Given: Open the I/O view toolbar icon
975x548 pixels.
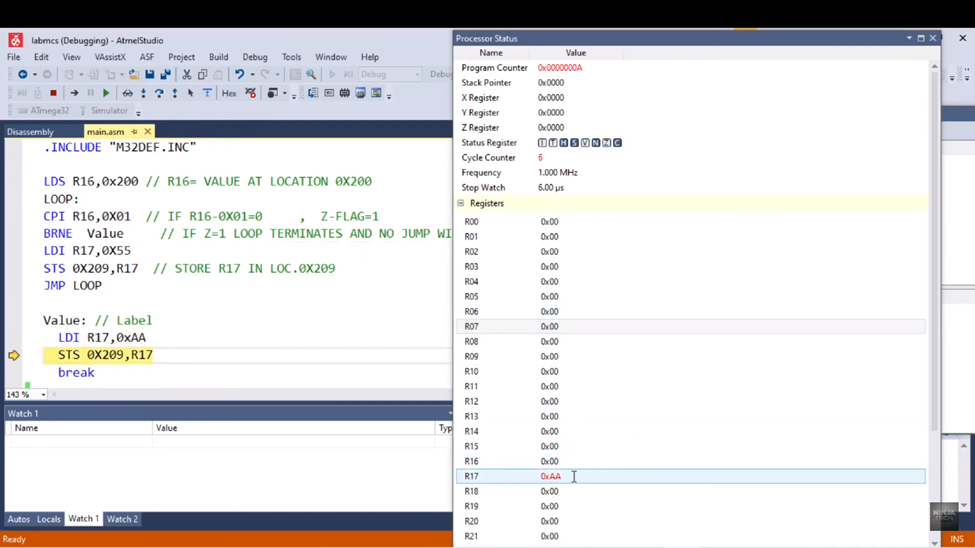Looking at the screenshot, I should tap(376, 93).
